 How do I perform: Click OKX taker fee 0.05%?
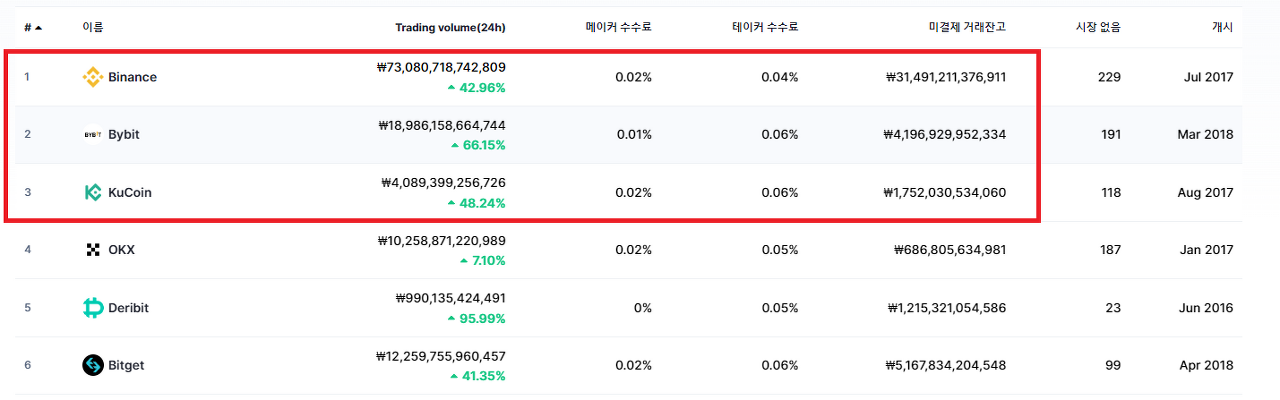click(x=780, y=250)
